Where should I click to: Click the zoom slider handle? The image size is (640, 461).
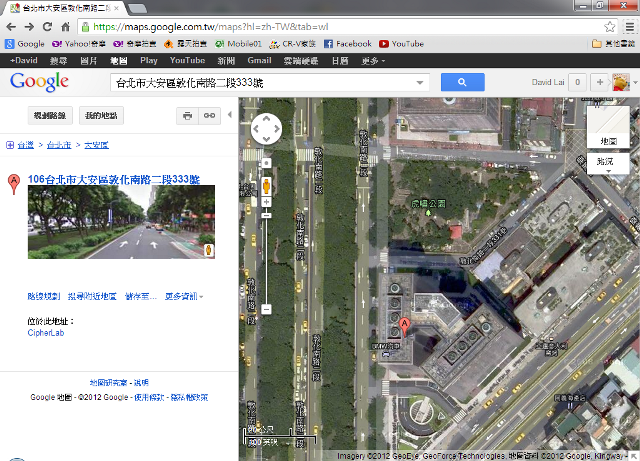266,215
